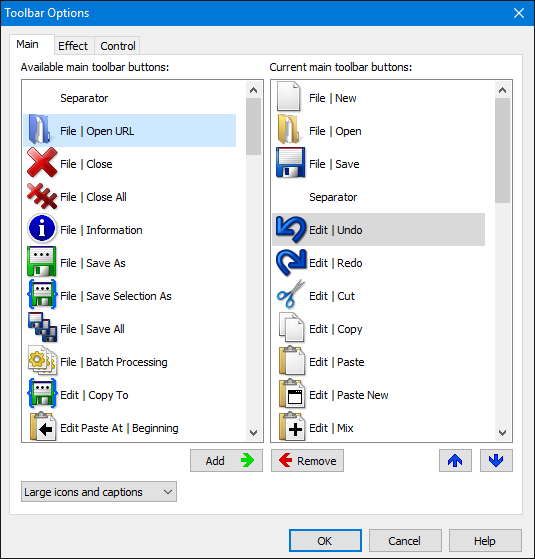Select the 'File | Close All' text
Image resolution: width=535 pixels, height=559 pixels.
pos(93,197)
